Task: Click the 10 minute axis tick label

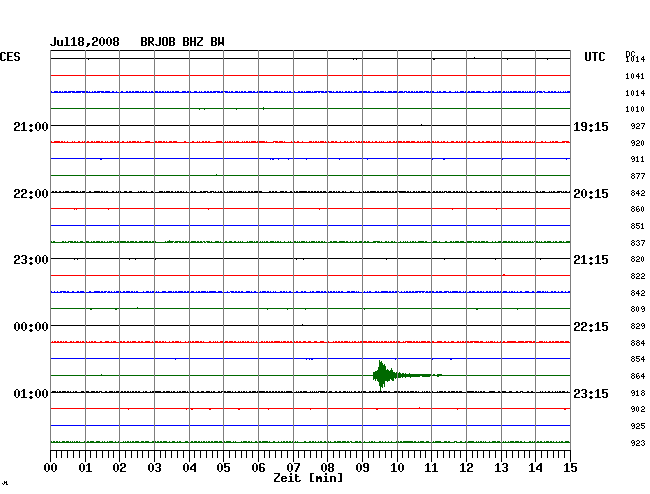Action: 397,468
